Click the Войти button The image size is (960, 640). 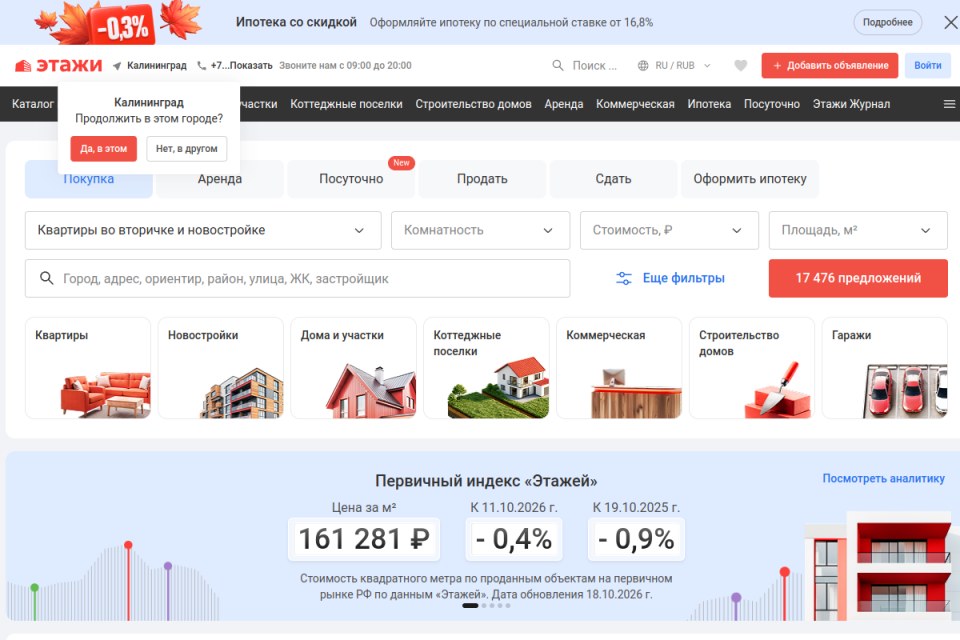(928, 66)
